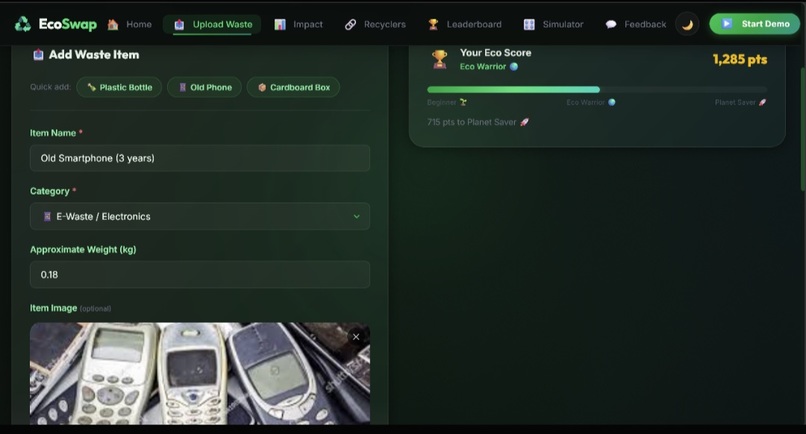This screenshot has height=434, width=806.
Task: Click the page vertical scrollbar
Action: [x=803, y=129]
